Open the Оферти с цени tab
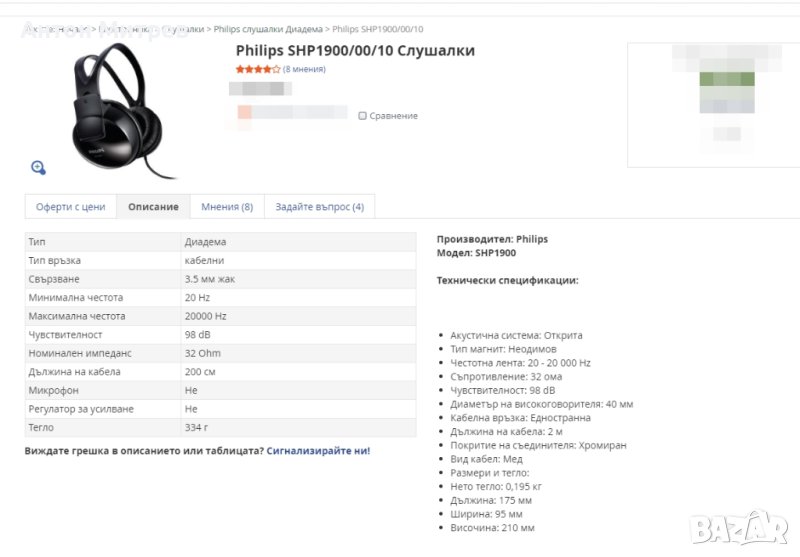Screen dimensions: 800x557 [70, 207]
